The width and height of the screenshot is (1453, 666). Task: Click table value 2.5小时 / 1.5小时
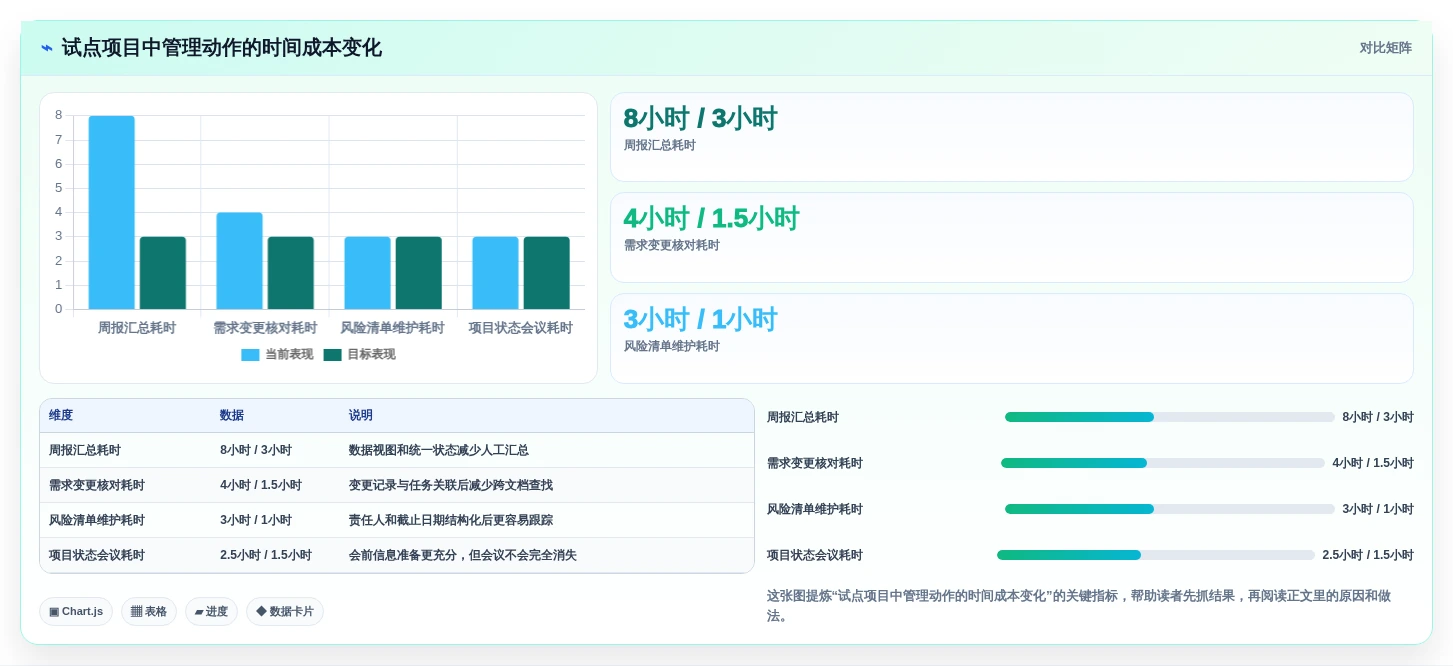[266, 555]
